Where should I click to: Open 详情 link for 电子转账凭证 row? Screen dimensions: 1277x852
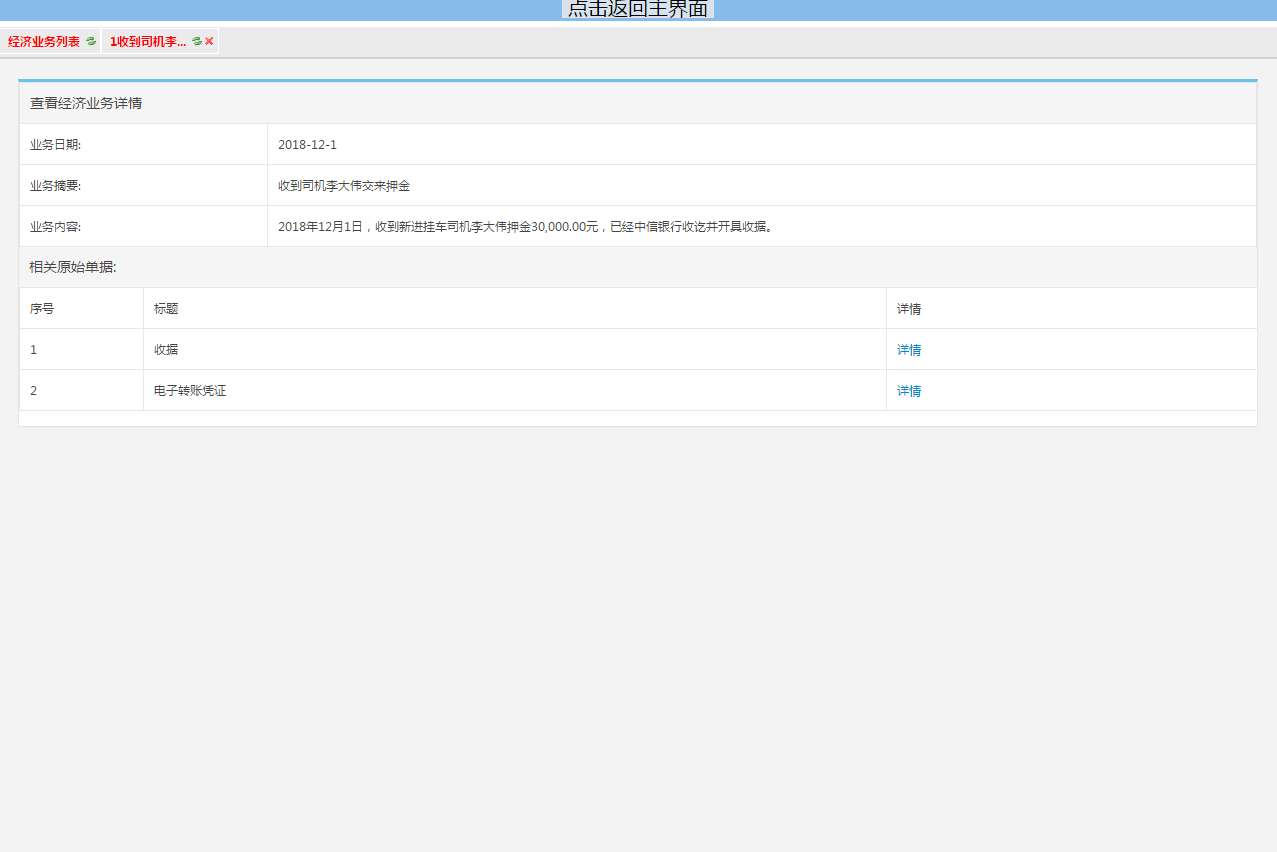click(909, 391)
